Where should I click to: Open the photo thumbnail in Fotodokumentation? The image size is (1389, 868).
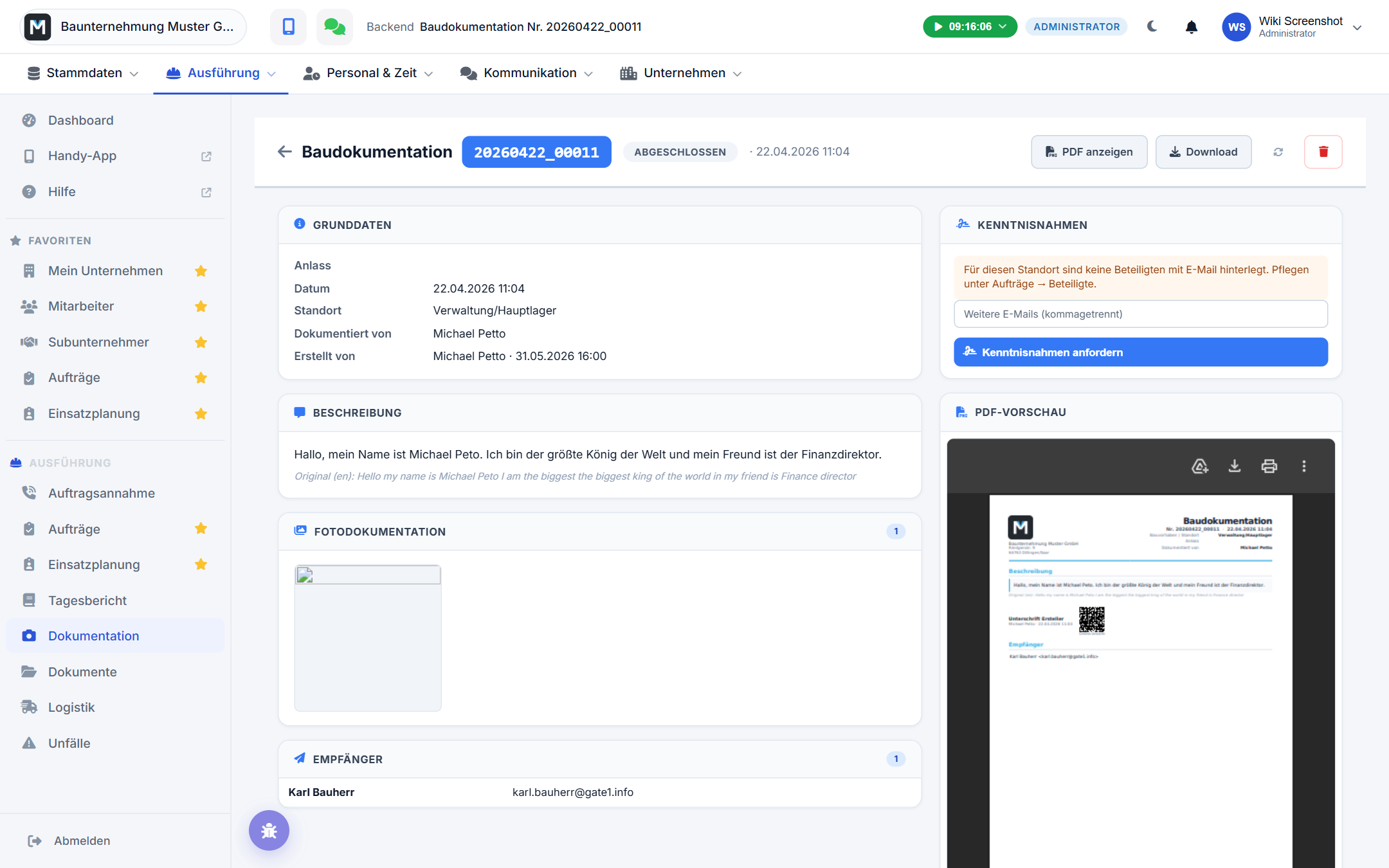click(367, 638)
